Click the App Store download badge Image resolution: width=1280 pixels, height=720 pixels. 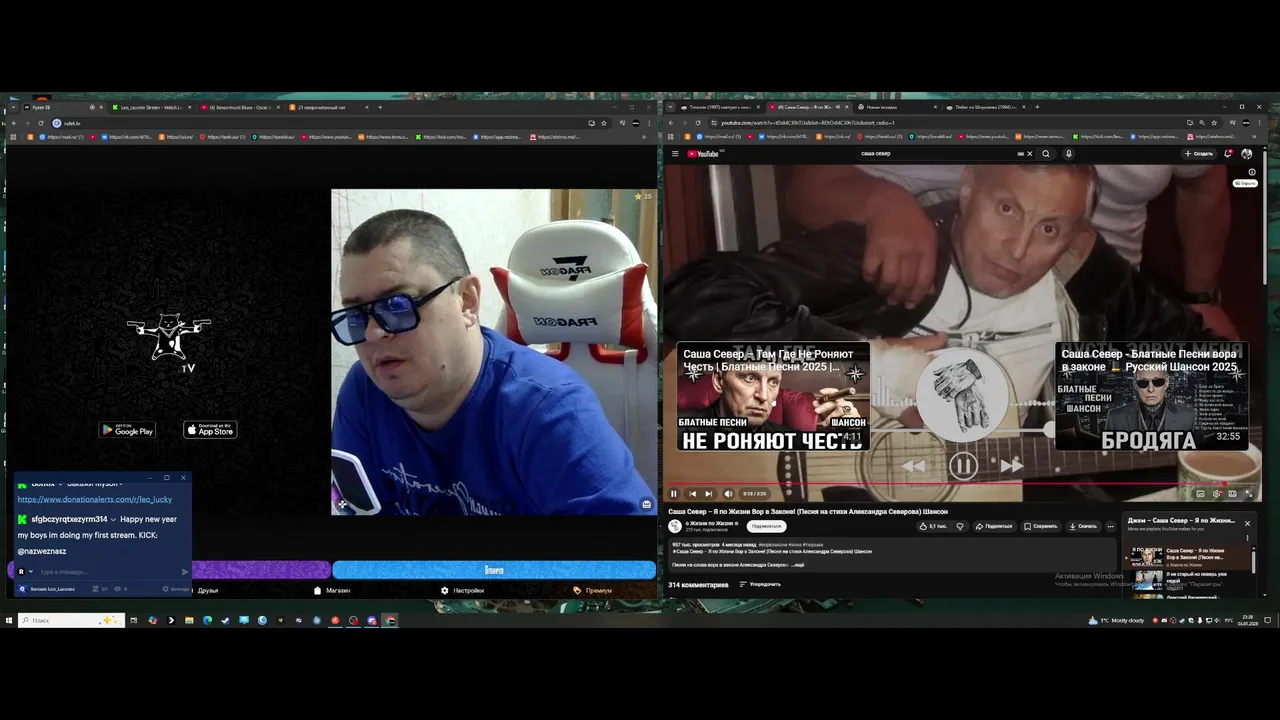tap(210, 430)
